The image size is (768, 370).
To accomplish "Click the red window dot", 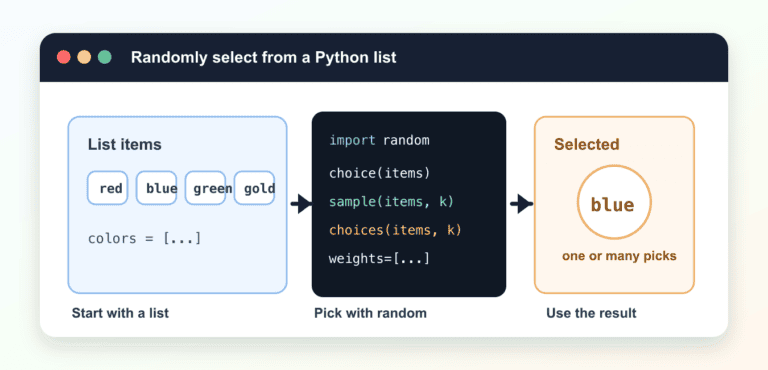I will tap(64, 57).
